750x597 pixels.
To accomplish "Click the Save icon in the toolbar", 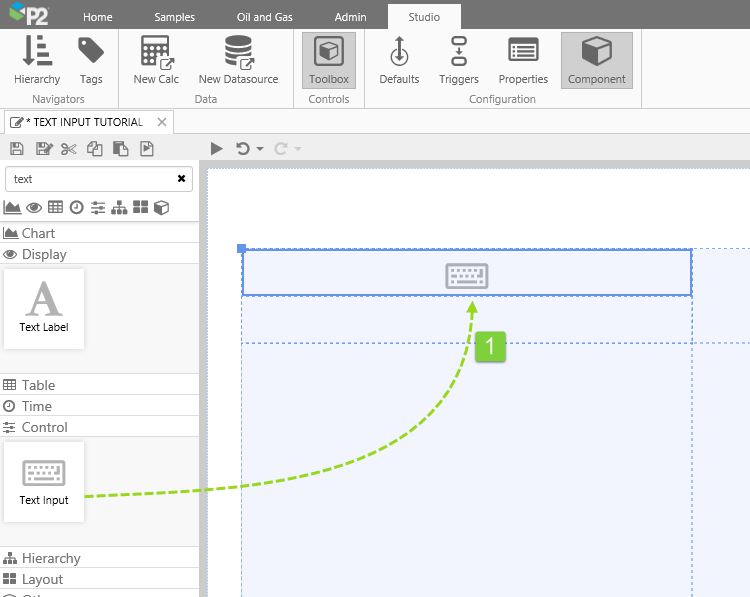I will click(17, 149).
